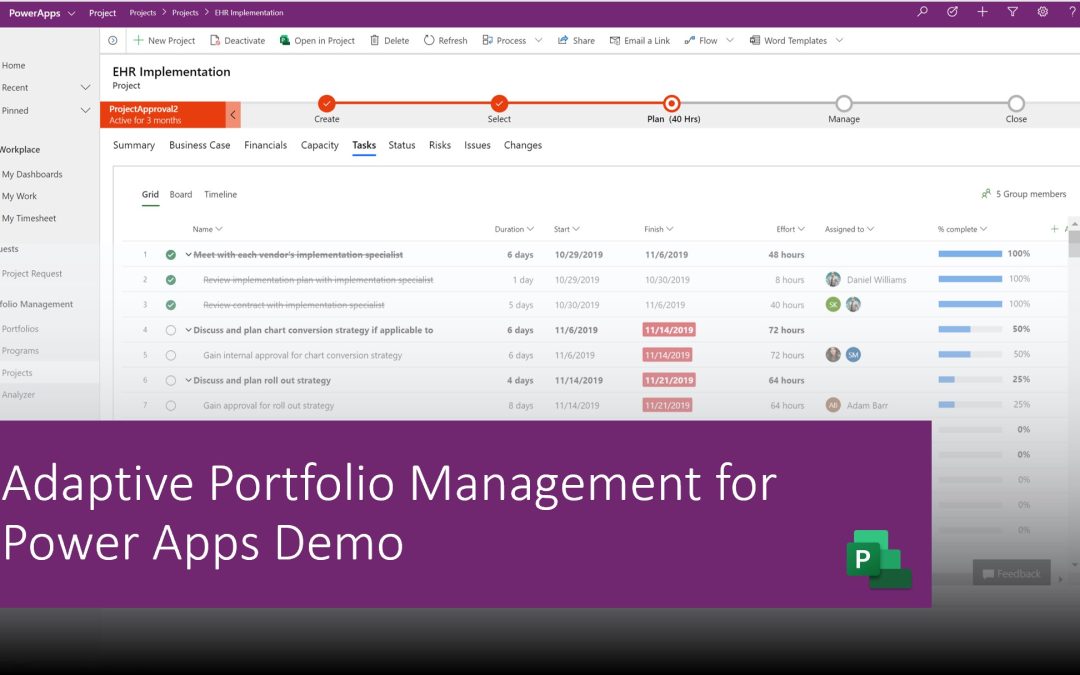Collapse 'Discuss and plan roll out strategy' group
The width and height of the screenshot is (1080, 675).
[x=188, y=381]
